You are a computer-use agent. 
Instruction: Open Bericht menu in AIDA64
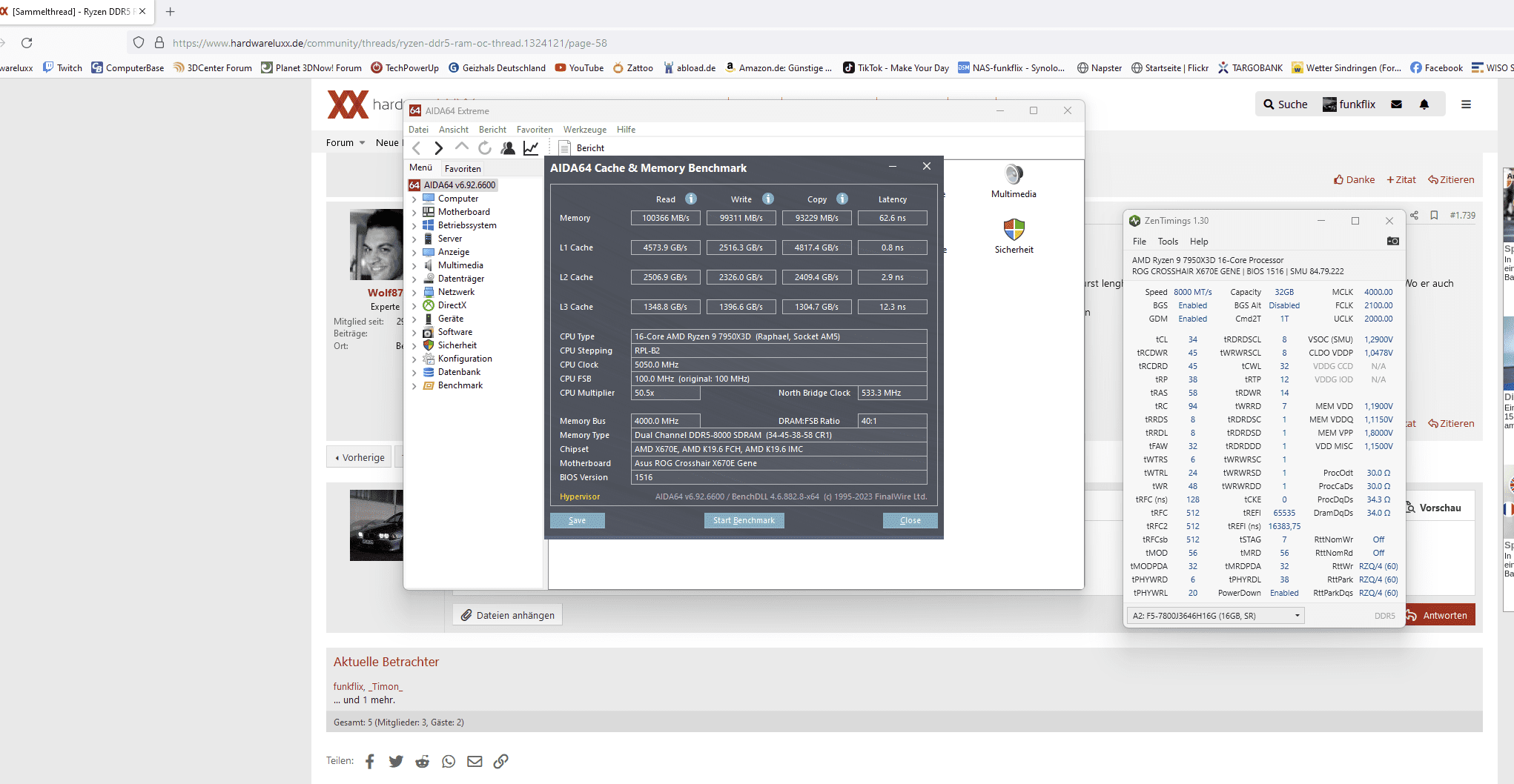click(x=492, y=130)
